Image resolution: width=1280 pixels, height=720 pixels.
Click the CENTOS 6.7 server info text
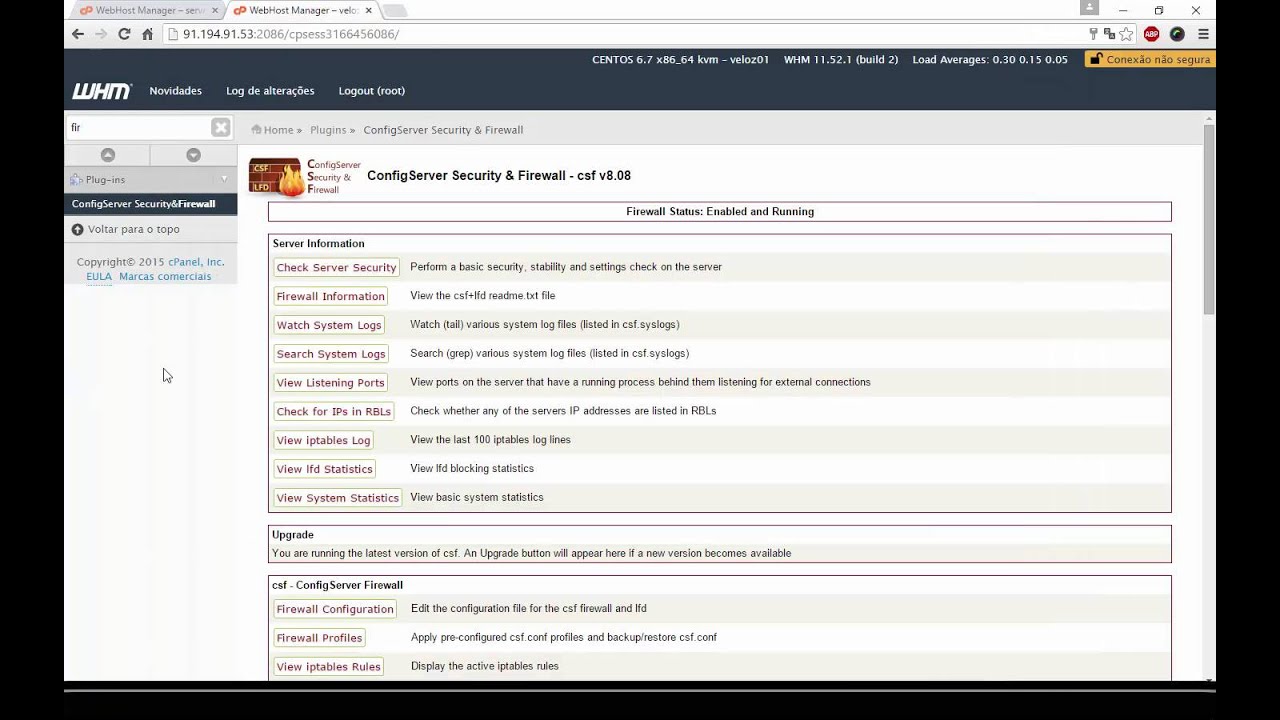coord(680,60)
